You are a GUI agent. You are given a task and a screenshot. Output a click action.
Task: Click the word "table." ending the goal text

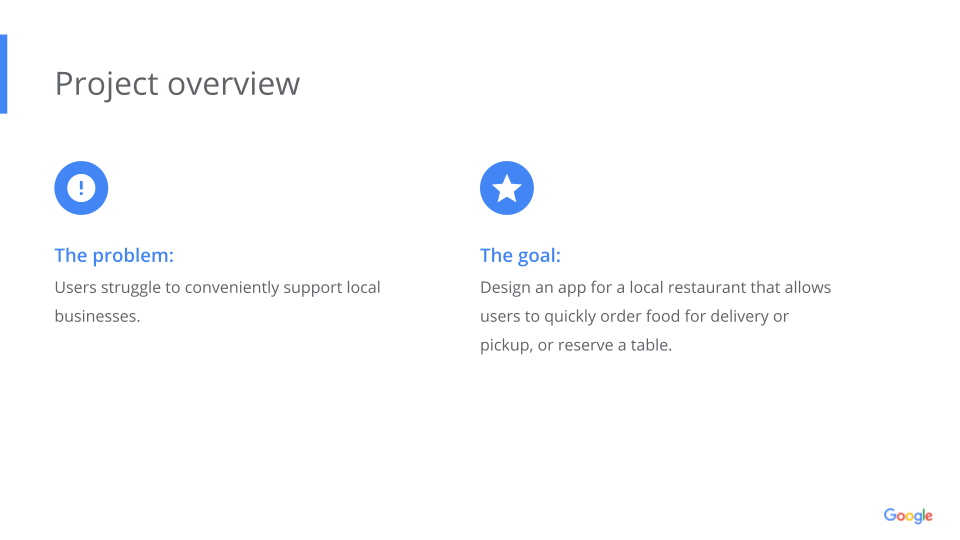click(x=650, y=346)
